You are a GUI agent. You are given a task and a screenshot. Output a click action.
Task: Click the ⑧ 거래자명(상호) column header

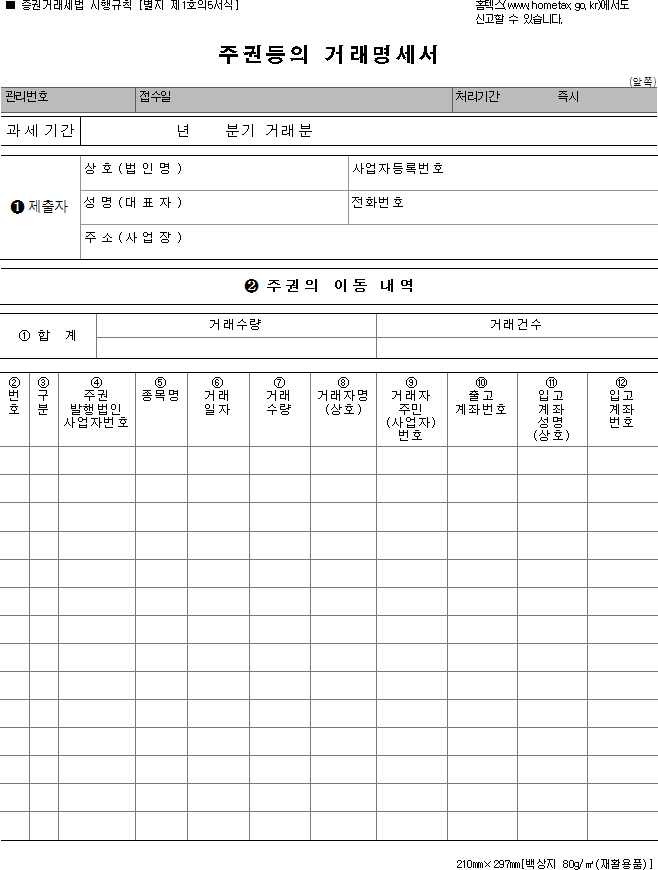click(x=343, y=409)
